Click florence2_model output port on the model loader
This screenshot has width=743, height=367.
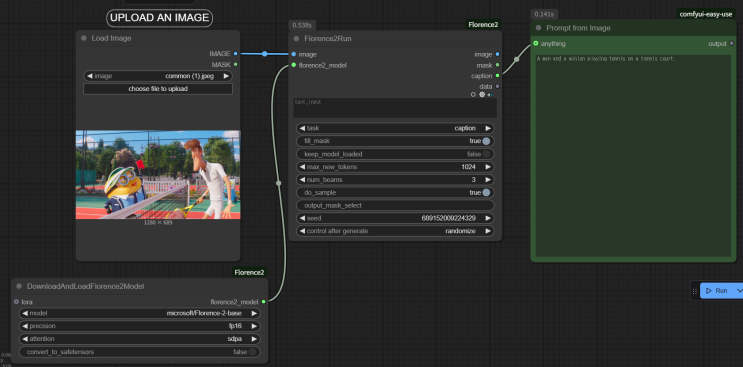tap(263, 302)
